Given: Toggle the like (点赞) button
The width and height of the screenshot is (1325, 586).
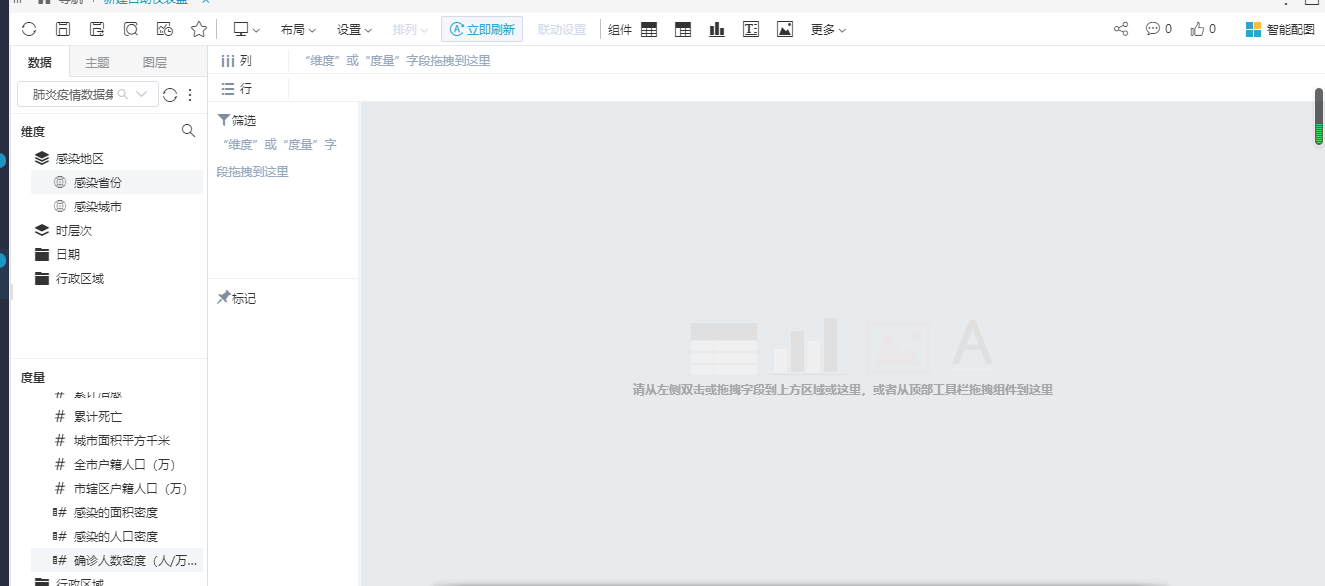Looking at the screenshot, I should [1197, 29].
